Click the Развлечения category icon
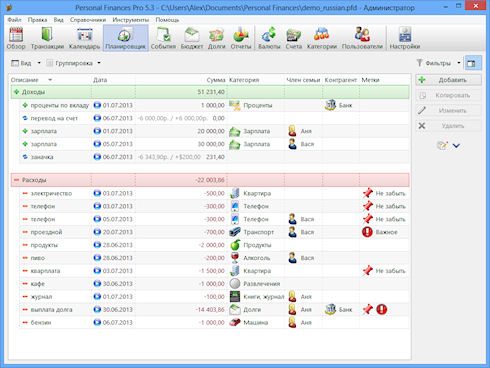490x368 pixels. point(235,284)
